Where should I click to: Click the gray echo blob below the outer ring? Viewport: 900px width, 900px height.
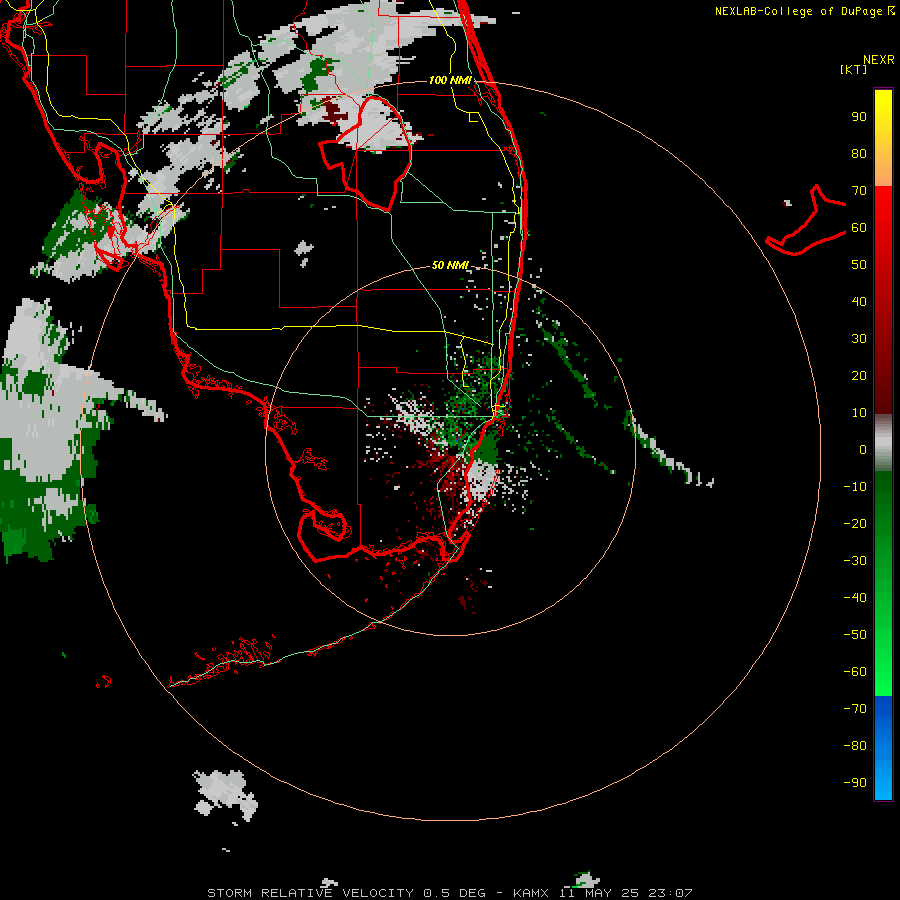click(226, 796)
